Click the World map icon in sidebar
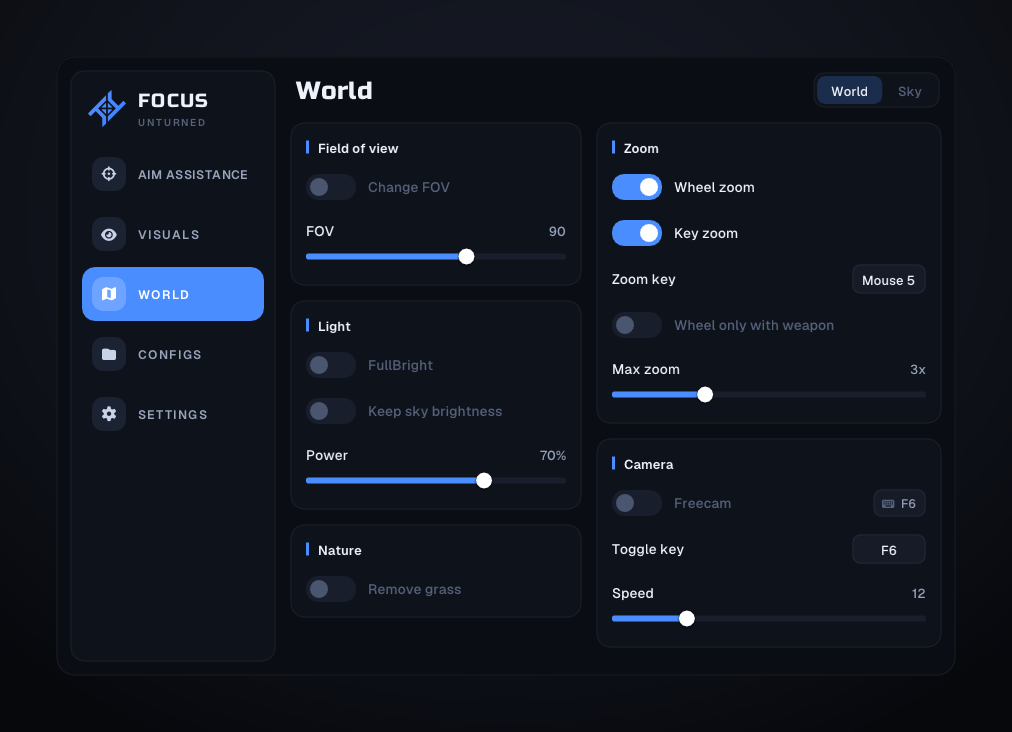 tap(109, 294)
